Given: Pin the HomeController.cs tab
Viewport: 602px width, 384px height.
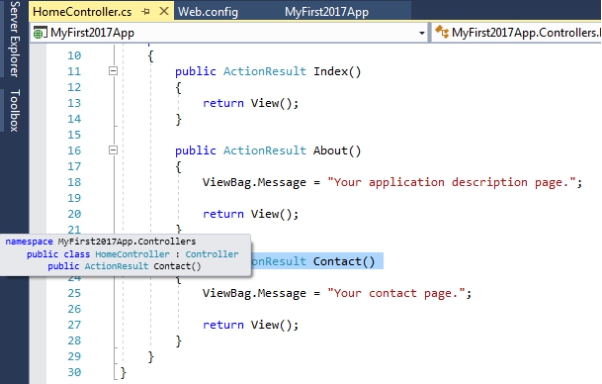Looking at the screenshot, I should point(146,12).
